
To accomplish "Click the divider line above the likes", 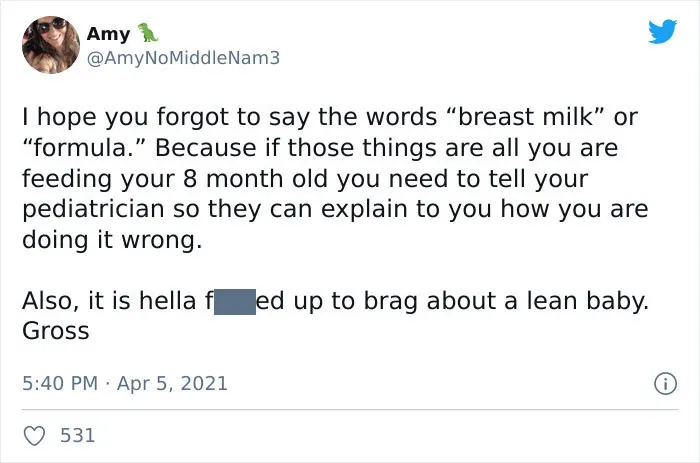I will coord(350,409).
